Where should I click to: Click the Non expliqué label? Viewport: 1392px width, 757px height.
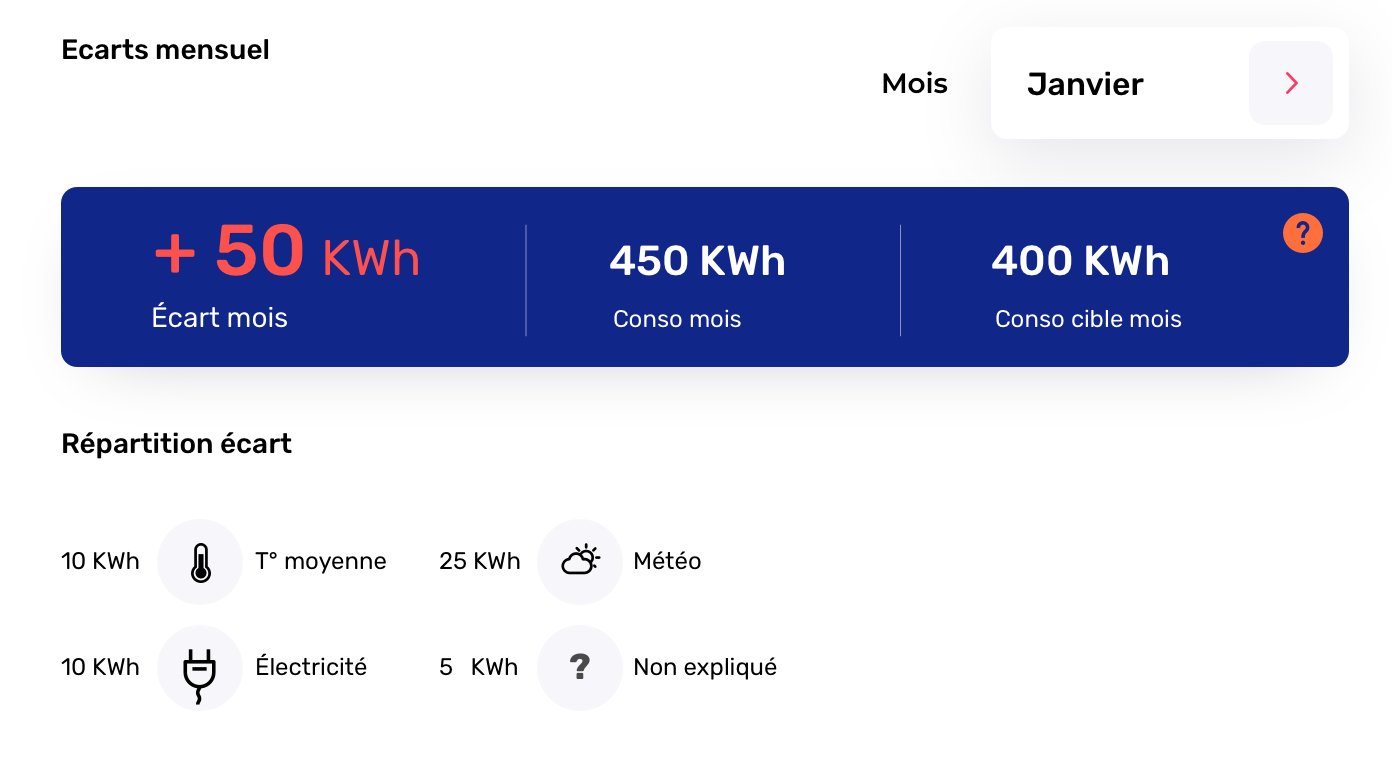705,667
